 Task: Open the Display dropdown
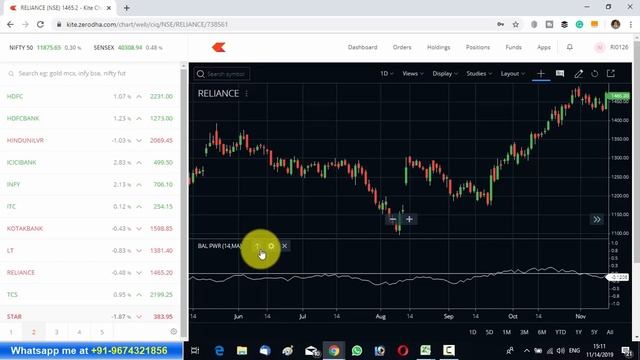click(x=445, y=73)
